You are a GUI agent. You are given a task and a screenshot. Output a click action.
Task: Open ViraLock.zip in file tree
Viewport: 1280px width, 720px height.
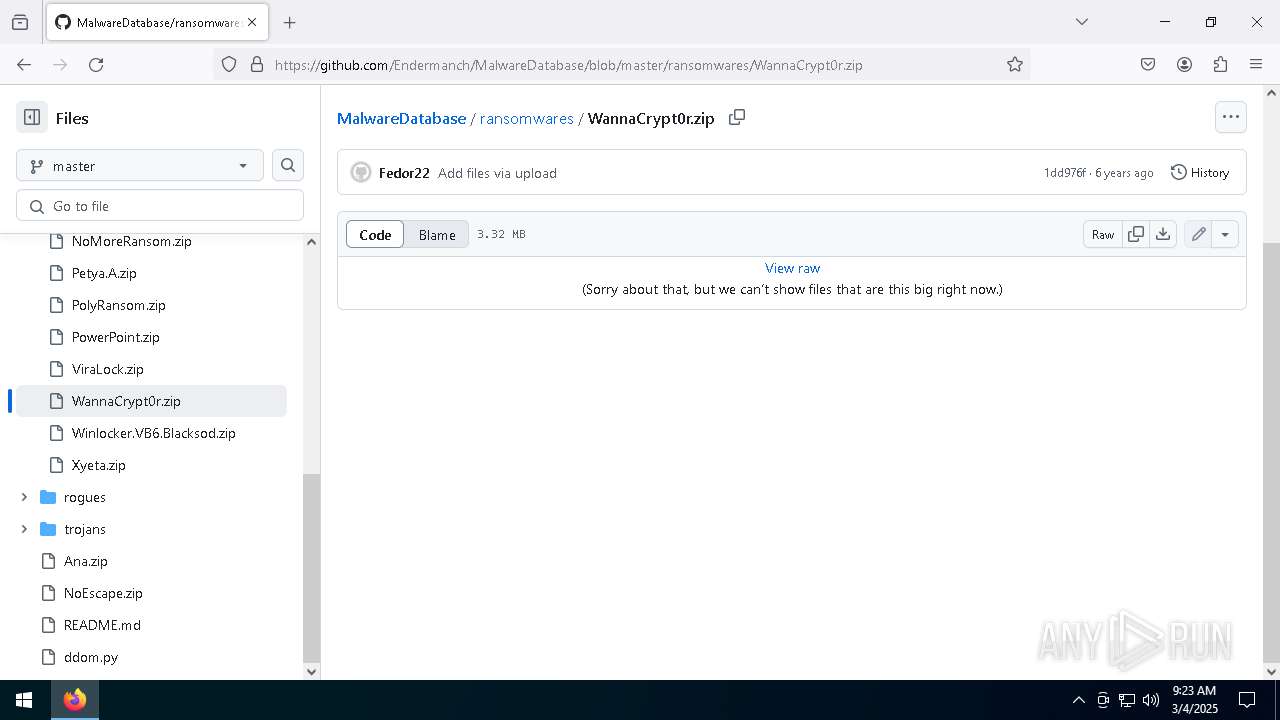point(107,369)
